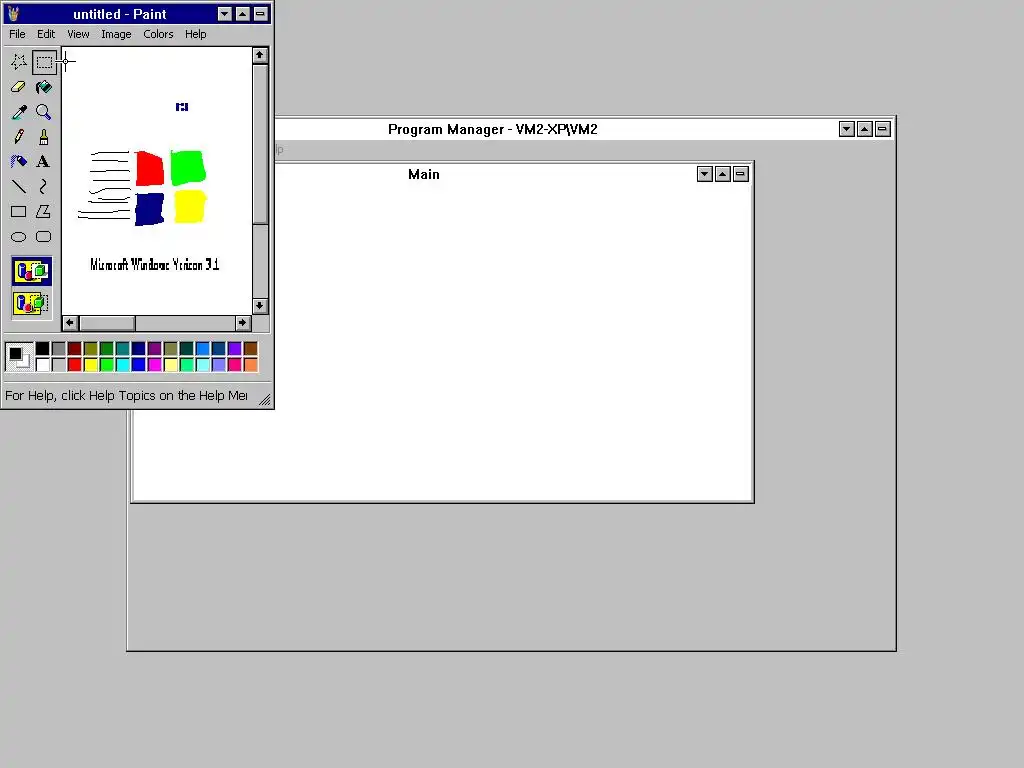Image resolution: width=1024 pixels, height=768 pixels.
Task: Choose the rectangular Select tool
Action: (x=44, y=62)
